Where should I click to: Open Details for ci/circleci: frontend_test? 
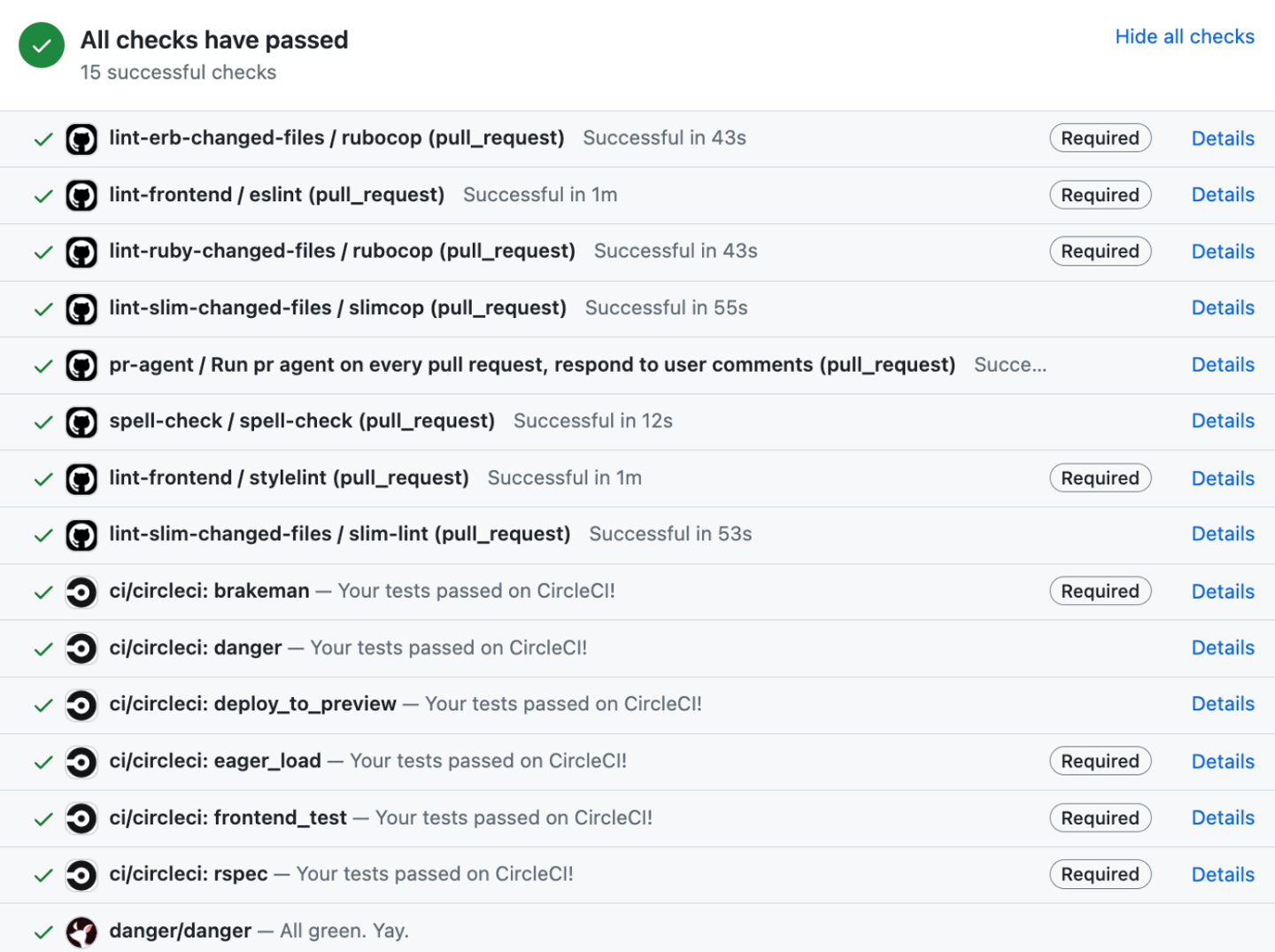click(1222, 818)
